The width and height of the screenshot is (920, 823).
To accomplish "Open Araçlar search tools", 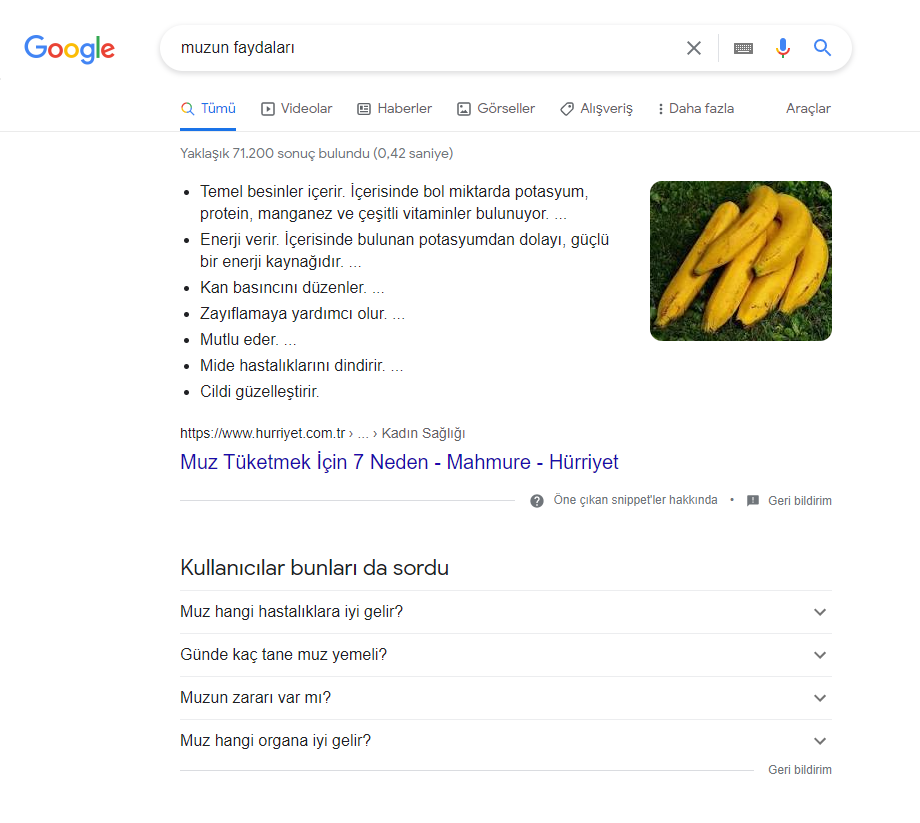I will click(x=808, y=109).
